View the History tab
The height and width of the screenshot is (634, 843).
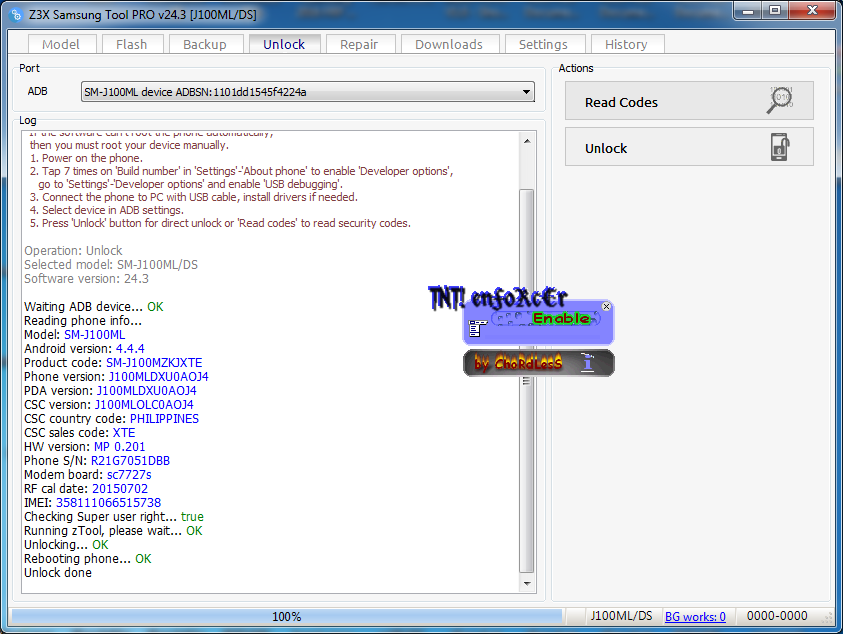click(626, 44)
